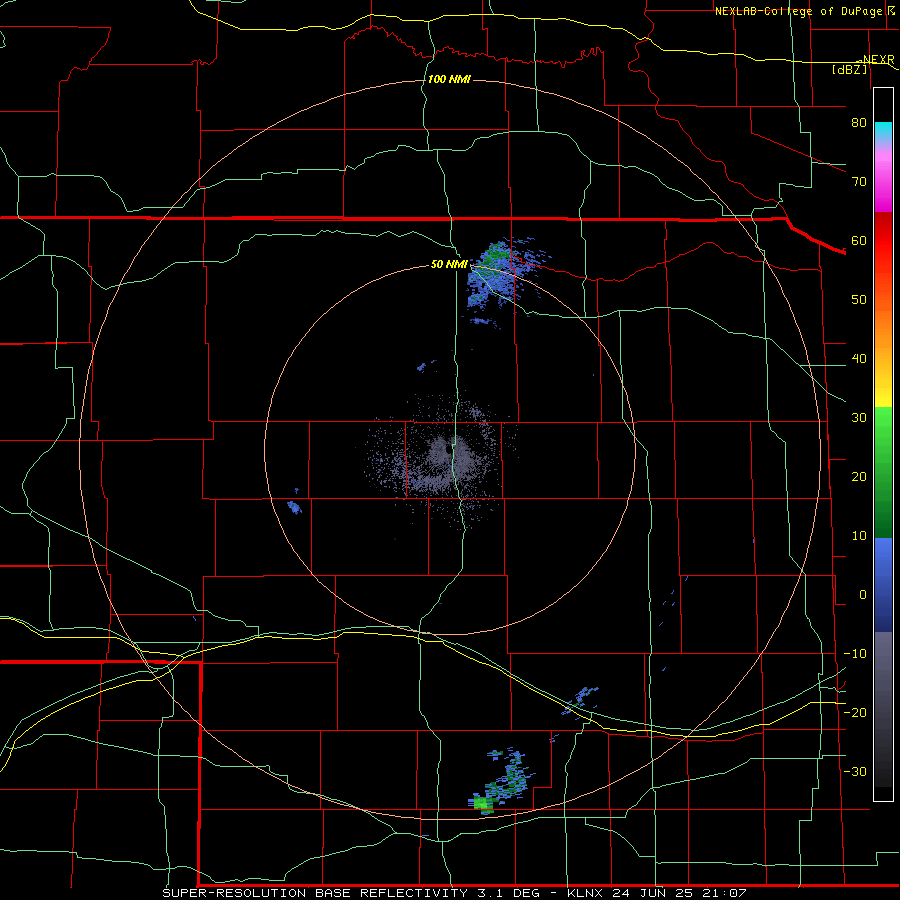Click the 10 value on color scale

pyautogui.click(x=859, y=536)
